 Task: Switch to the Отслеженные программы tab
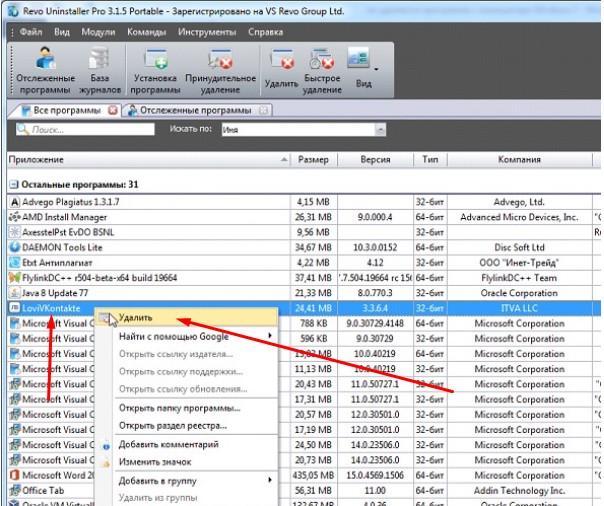coord(195,111)
